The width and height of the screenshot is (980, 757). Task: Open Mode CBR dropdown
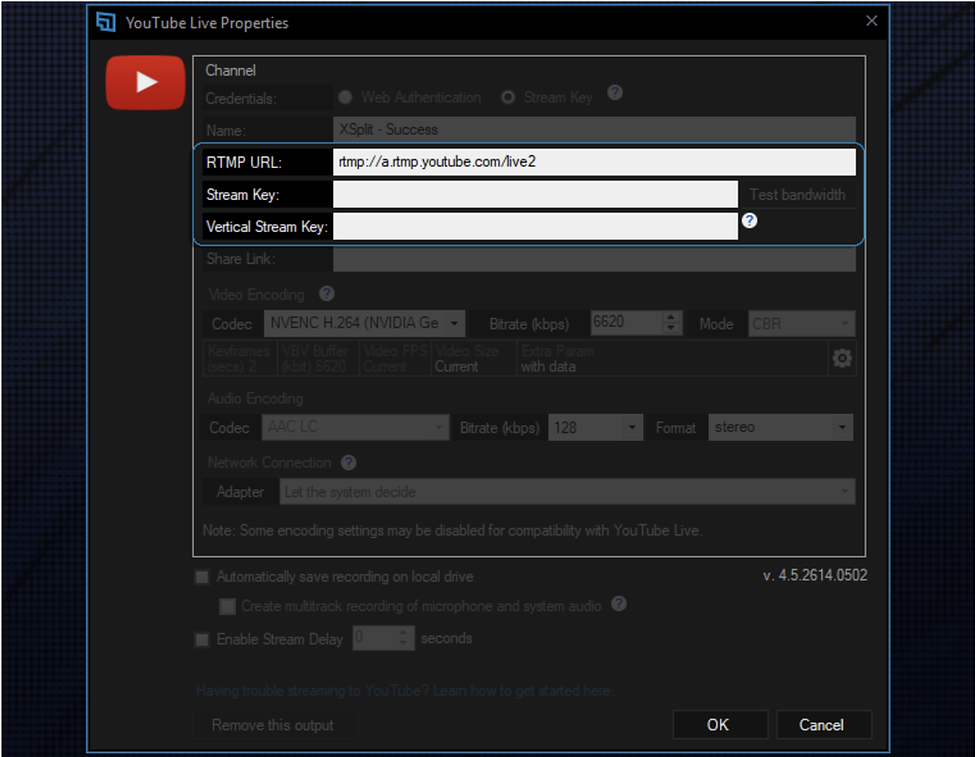801,323
